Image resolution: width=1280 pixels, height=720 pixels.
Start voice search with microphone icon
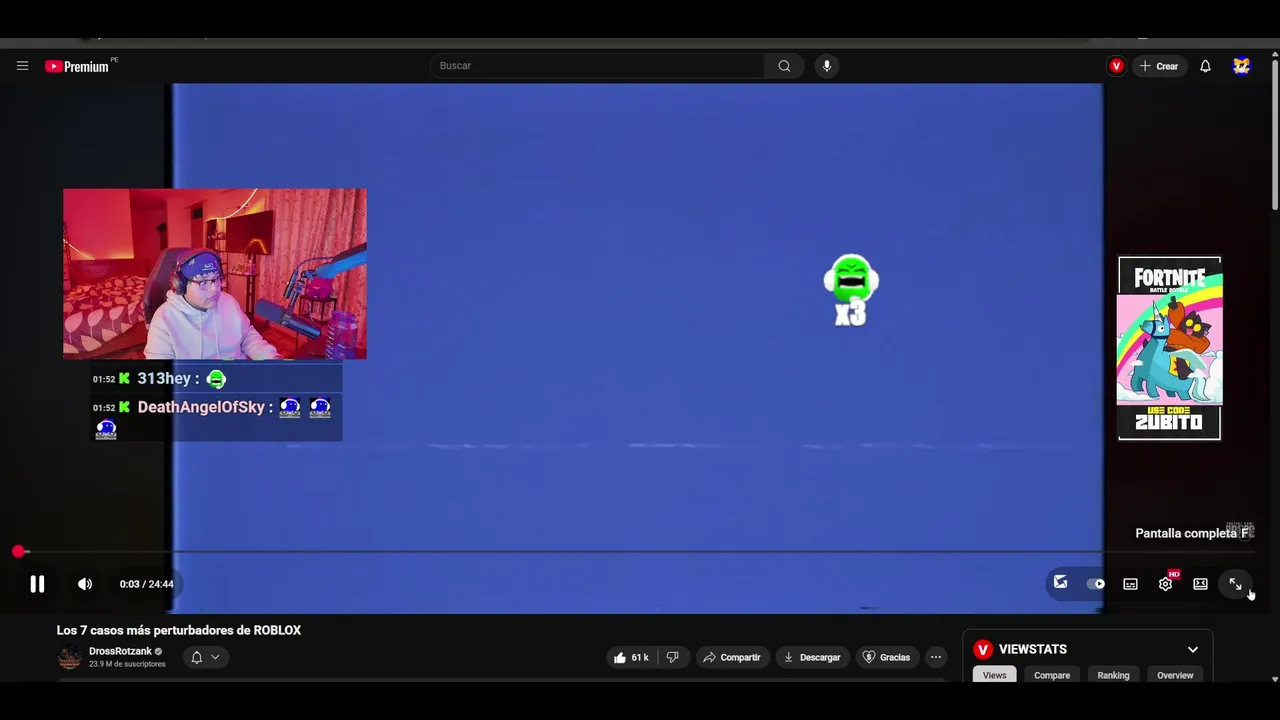[826, 66]
